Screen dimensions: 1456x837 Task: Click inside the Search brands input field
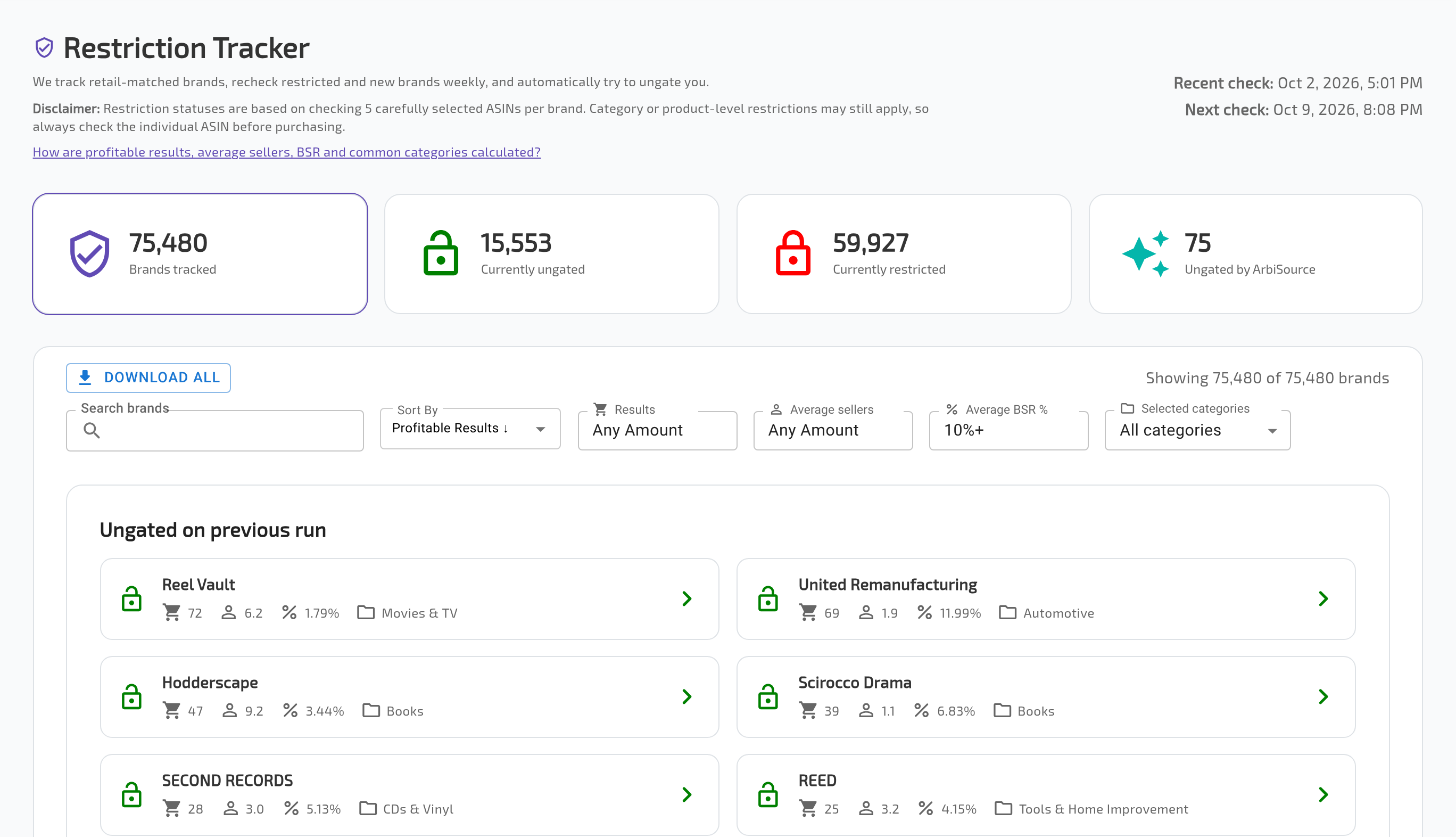click(215, 430)
